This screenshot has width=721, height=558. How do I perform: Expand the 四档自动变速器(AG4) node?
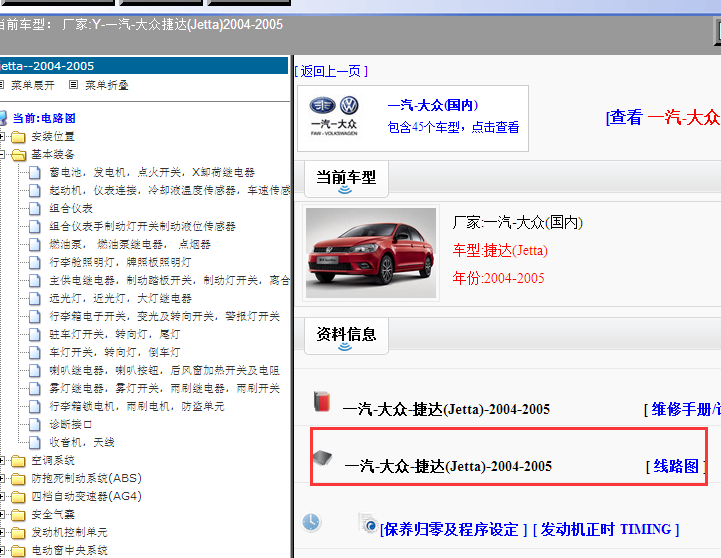click(x=2, y=496)
